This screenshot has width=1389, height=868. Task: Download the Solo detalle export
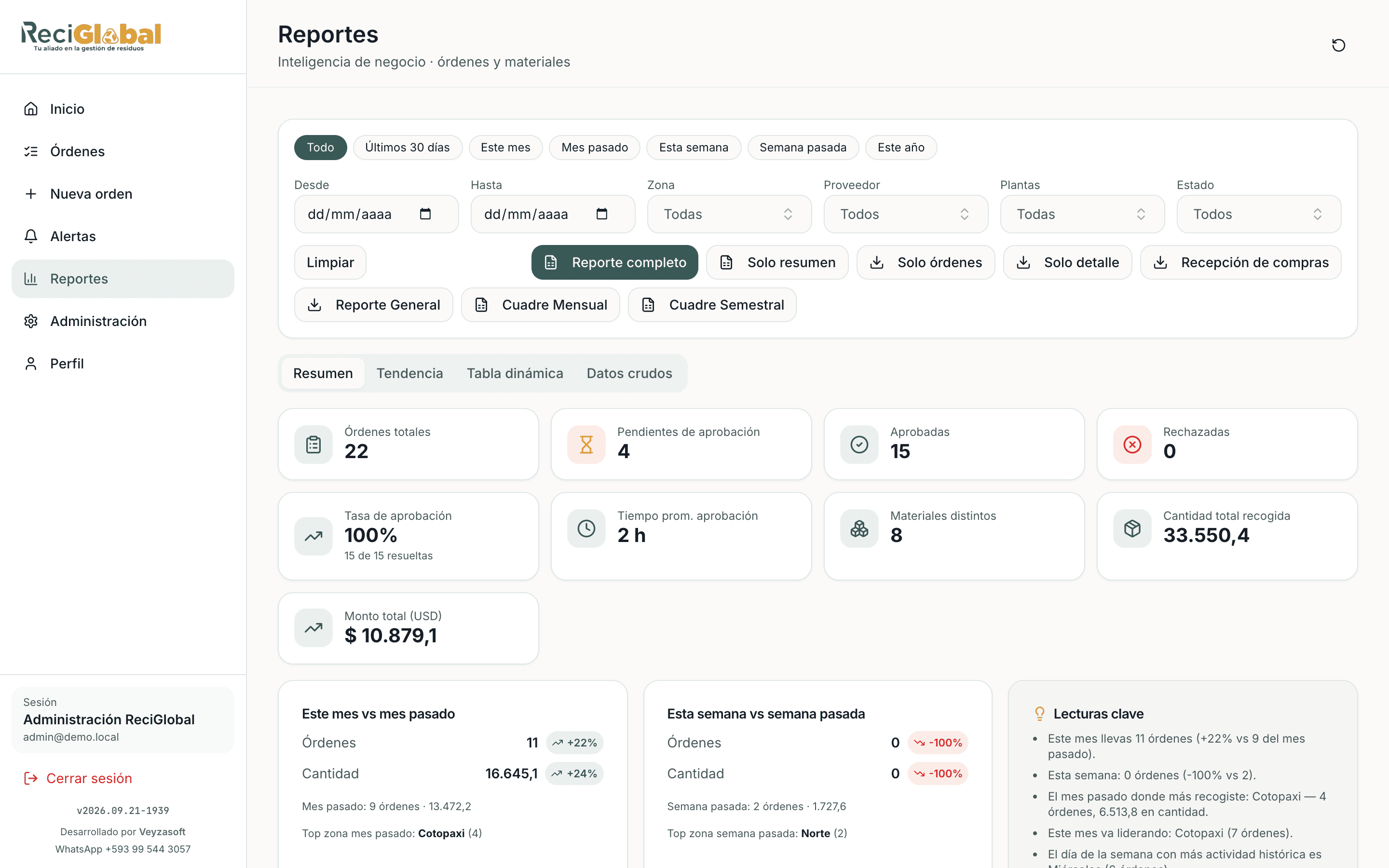click(1068, 262)
